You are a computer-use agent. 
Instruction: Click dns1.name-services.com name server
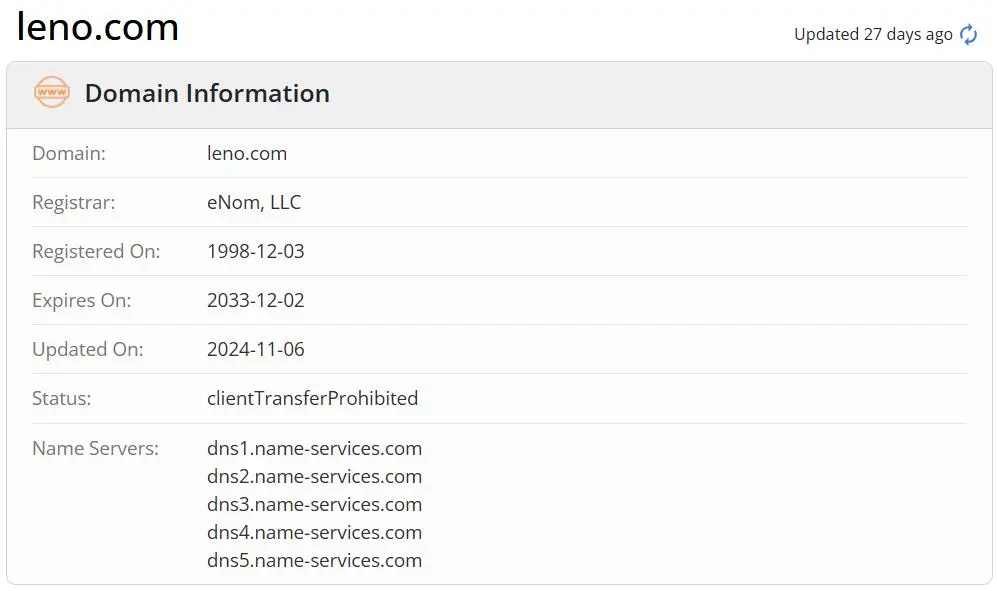314,448
